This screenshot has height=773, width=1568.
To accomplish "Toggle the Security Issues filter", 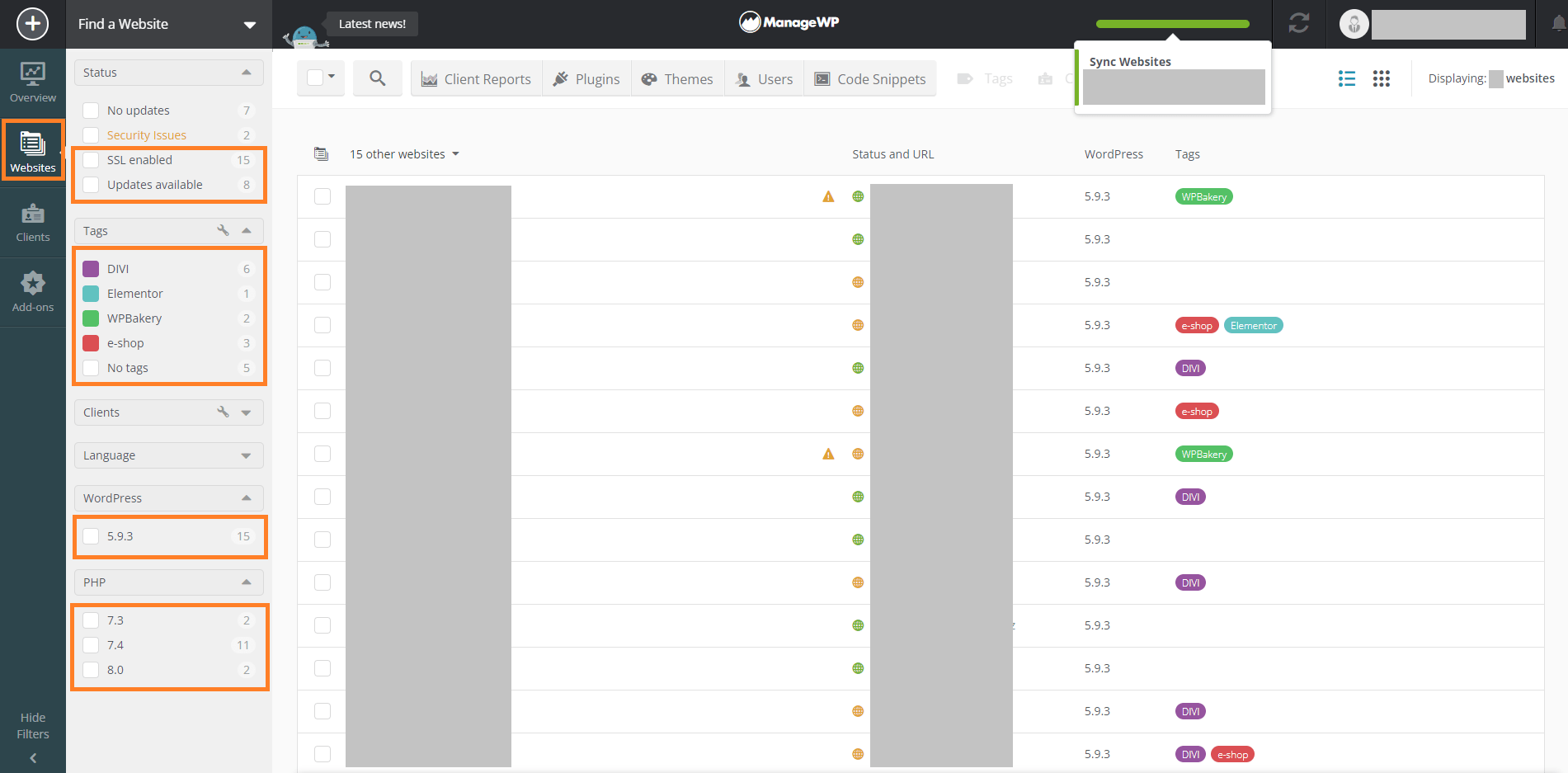I will click(x=91, y=135).
